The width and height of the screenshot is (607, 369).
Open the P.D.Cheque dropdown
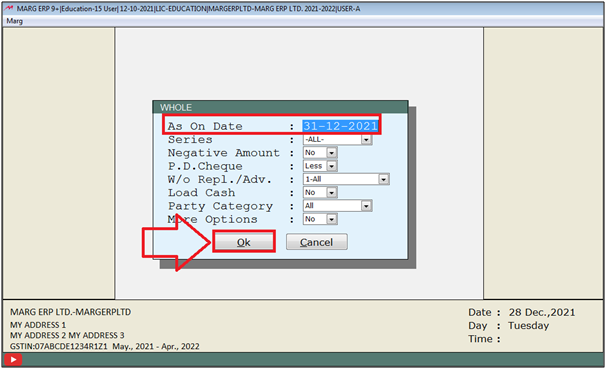331,166
